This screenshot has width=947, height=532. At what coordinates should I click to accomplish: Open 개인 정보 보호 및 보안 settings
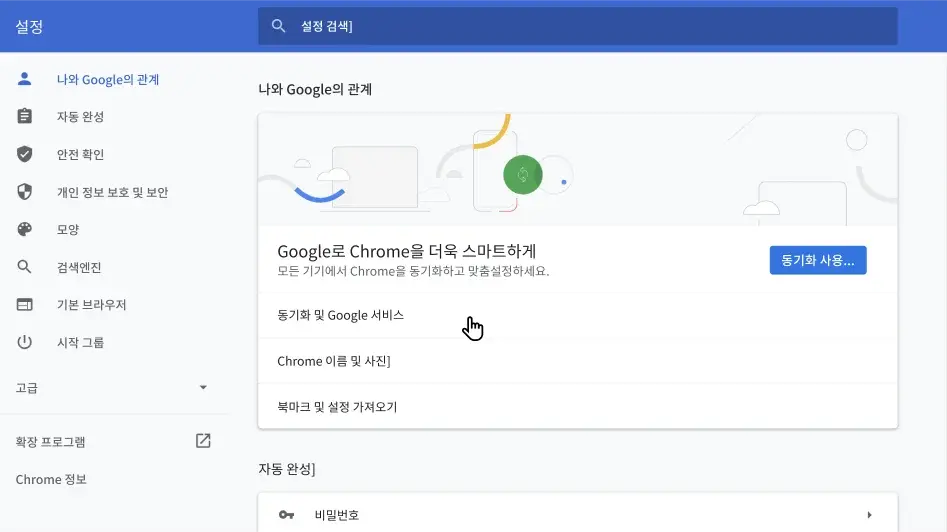click(112, 192)
